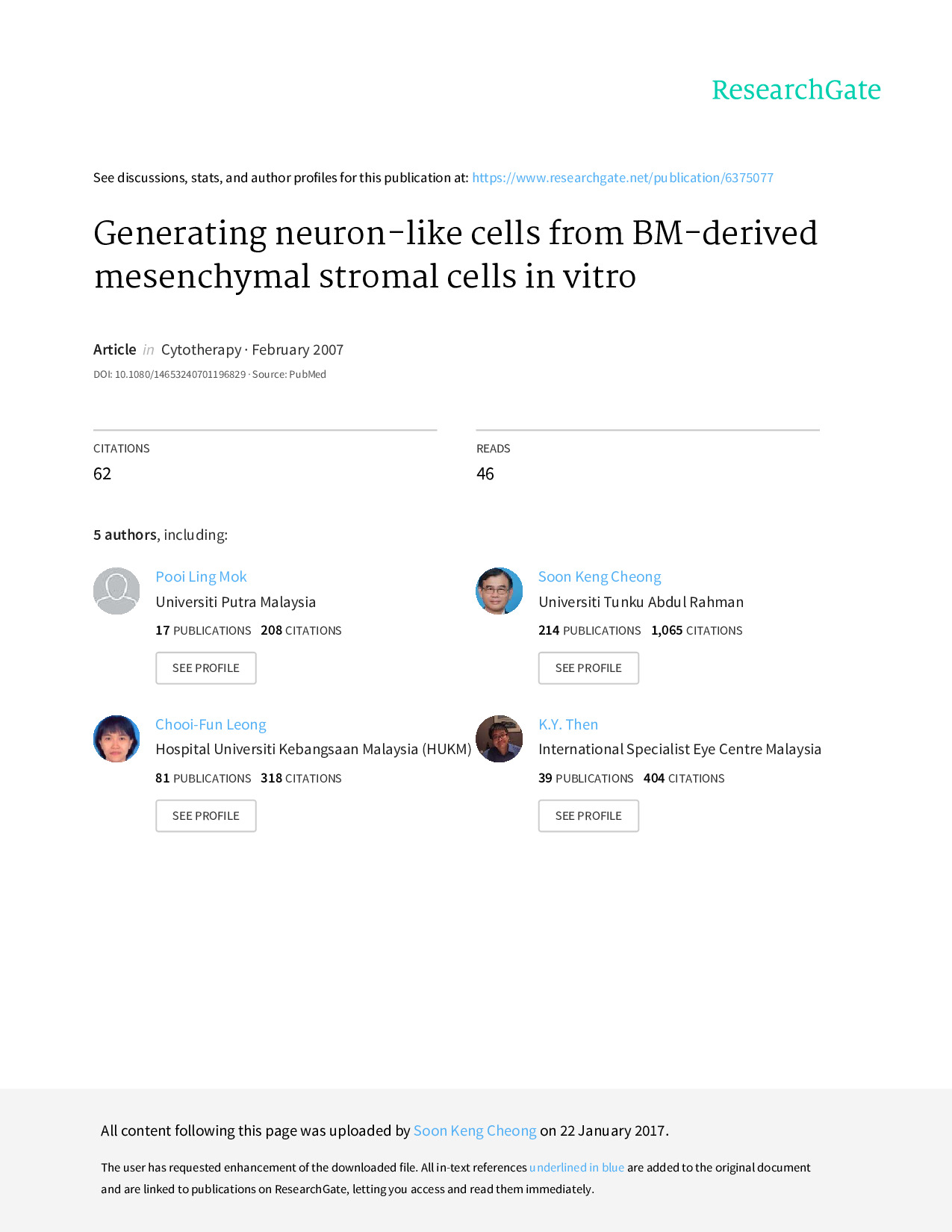The width and height of the screenshot is (952, 1232).
Task: Click the citations count 62
Action: 102,473
